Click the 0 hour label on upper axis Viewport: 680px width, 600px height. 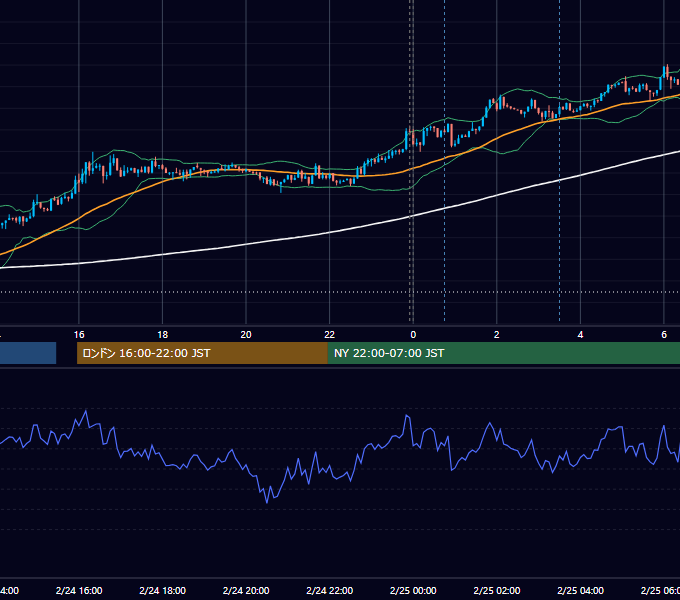413,335
